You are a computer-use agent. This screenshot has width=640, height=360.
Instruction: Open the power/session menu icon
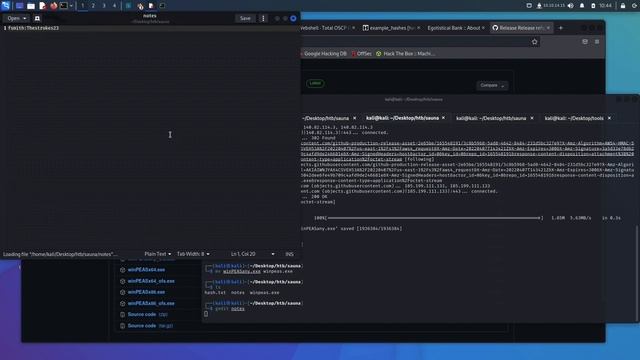(x=635, y=6)
